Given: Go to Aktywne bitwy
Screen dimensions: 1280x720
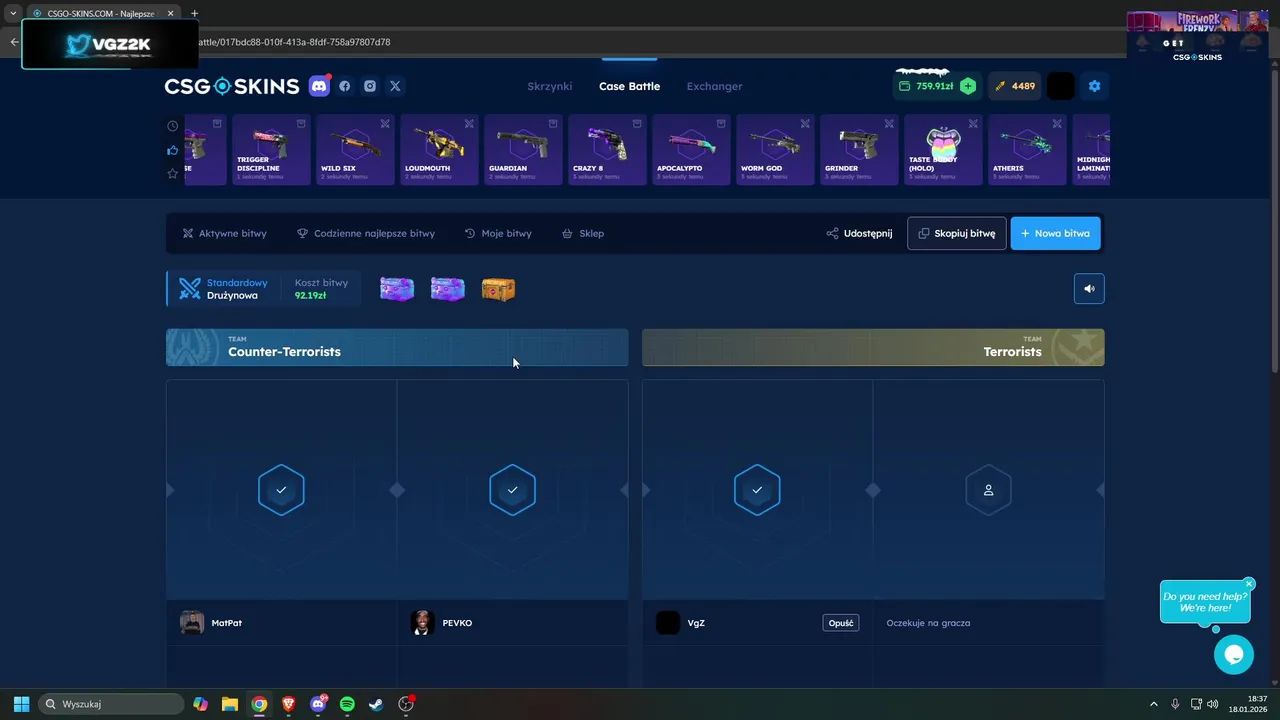Looking at the screenshot, I should tap(225, 233).
